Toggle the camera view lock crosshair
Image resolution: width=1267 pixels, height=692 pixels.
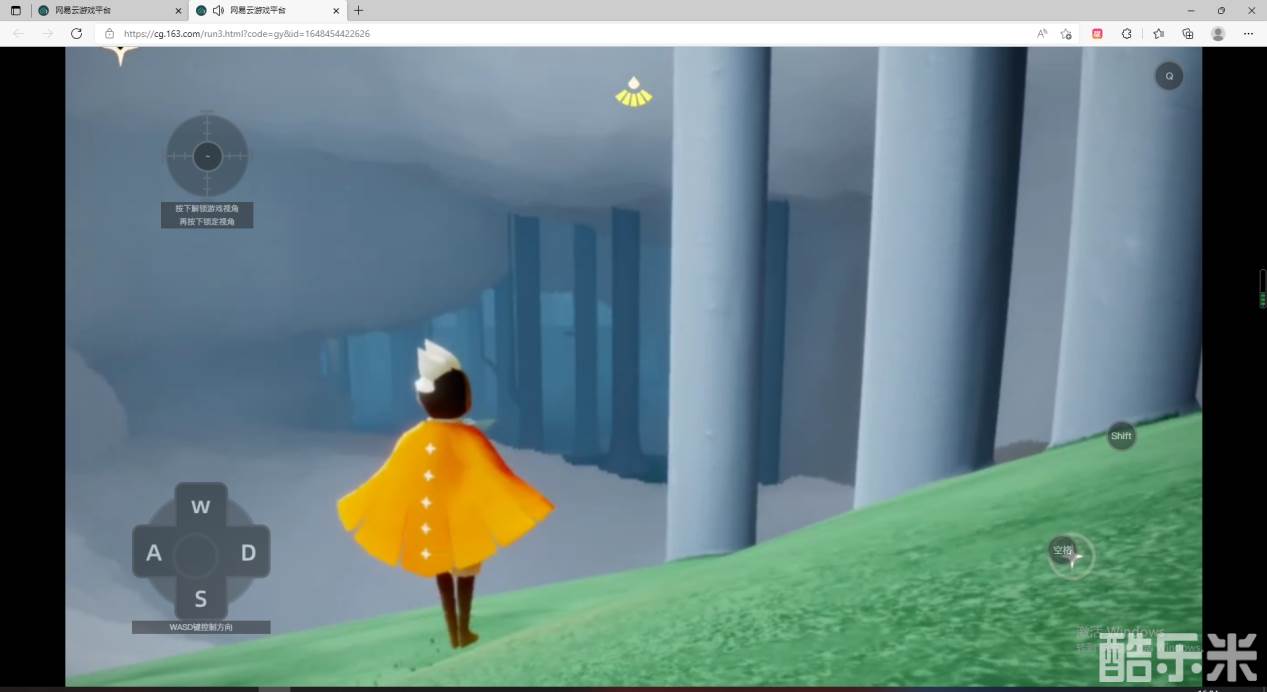[207, 156]
